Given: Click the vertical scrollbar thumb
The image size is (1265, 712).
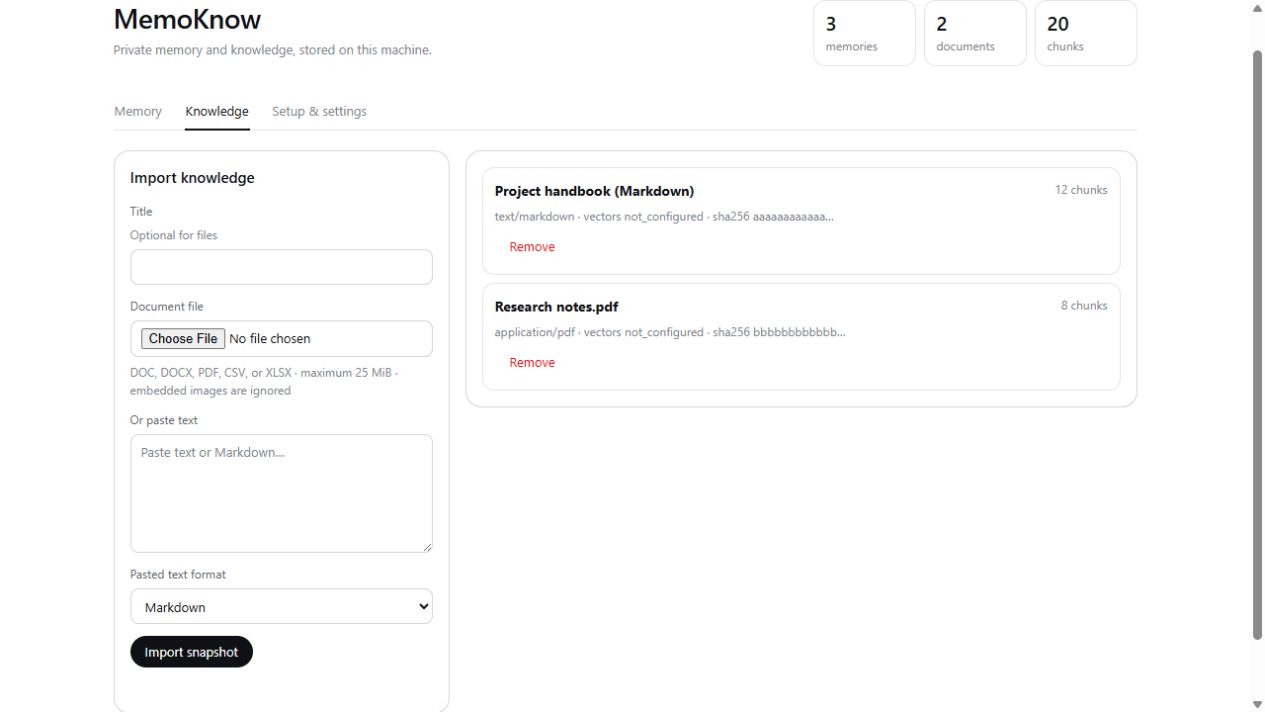Looking at the screenshot, I should (1257, 345).
